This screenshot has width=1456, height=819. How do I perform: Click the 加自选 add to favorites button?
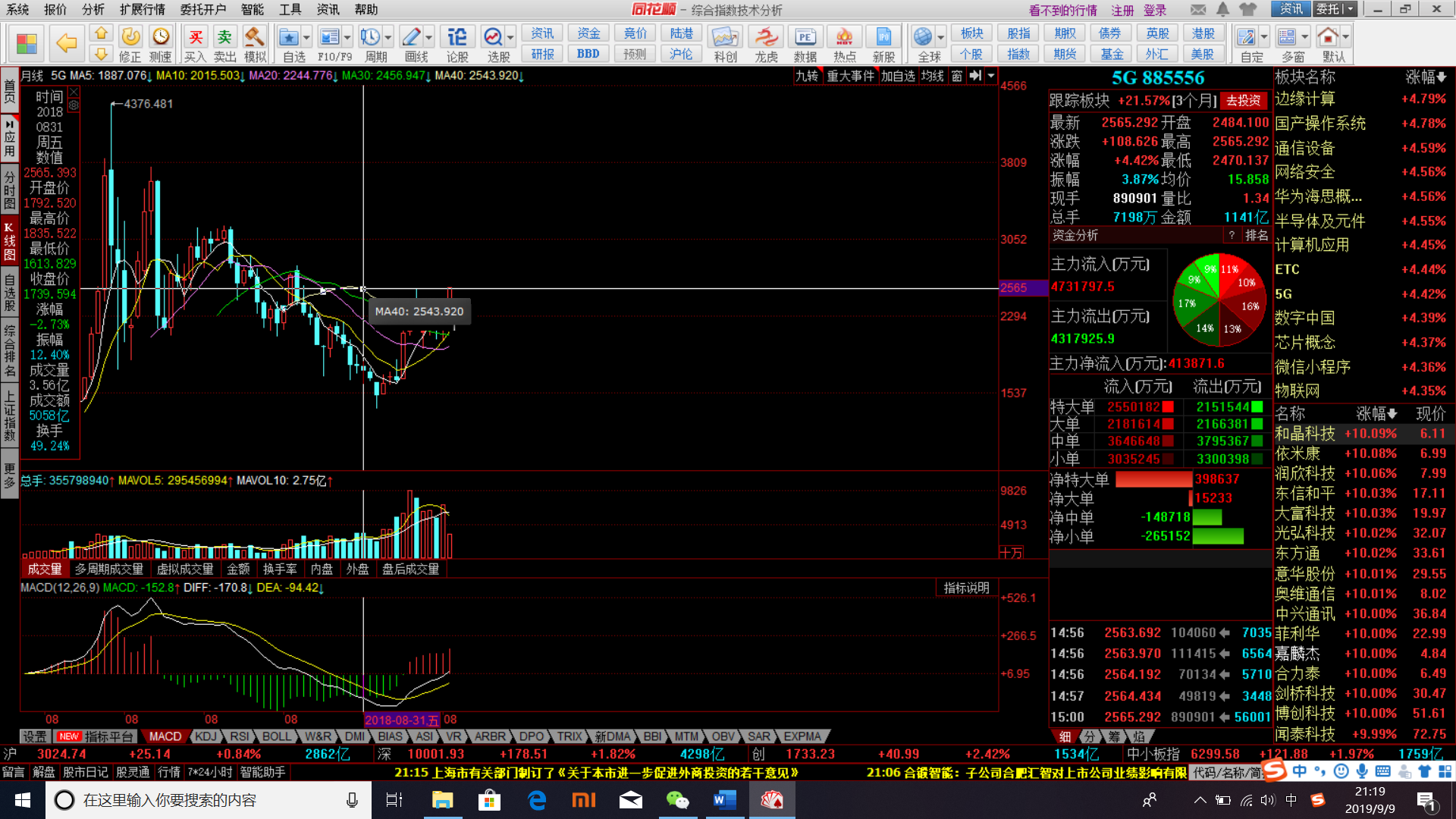898,76
